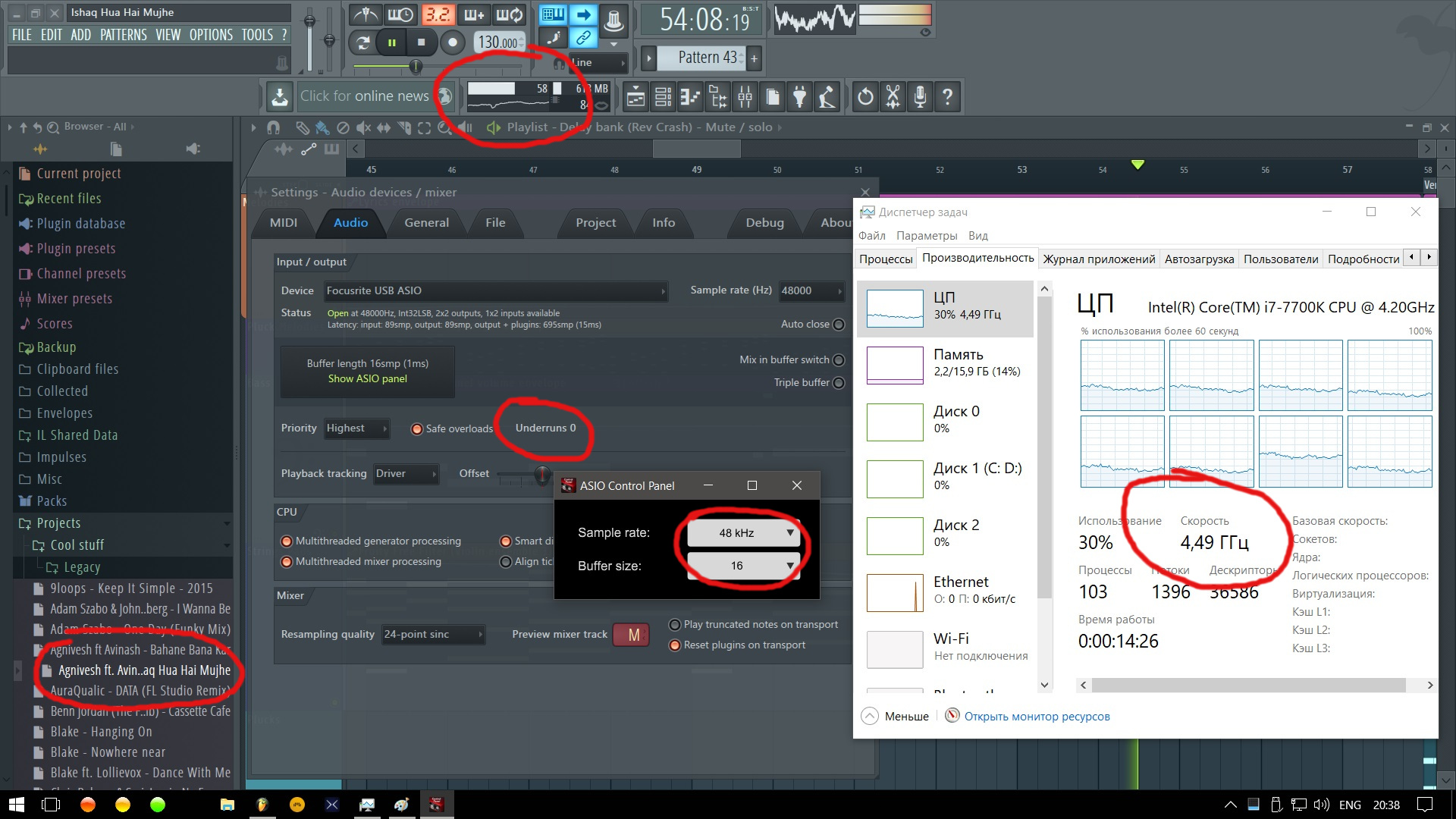Click Show ASIO panel button
This screenshot has height=819, width=1456.
pyautogui.click(x=367, y=378)
